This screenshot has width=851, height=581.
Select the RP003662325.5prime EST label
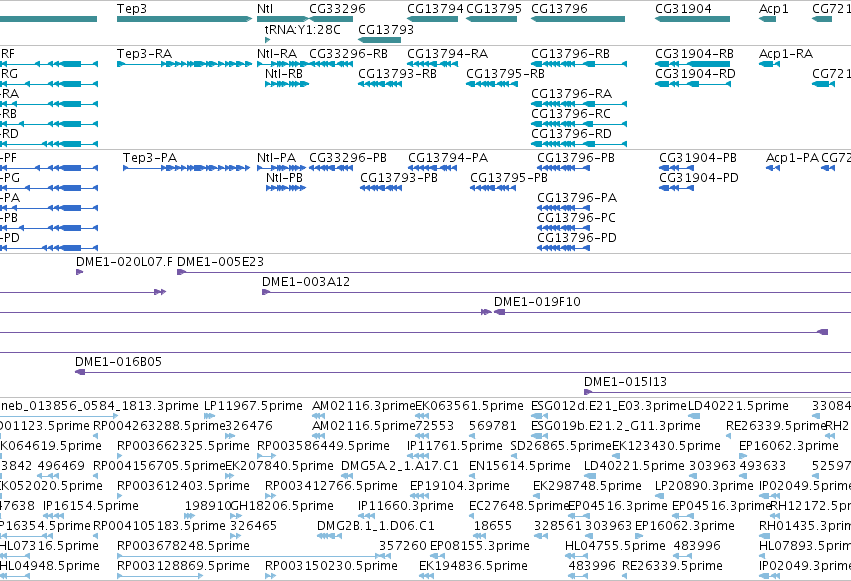click(x=183, y=446)
